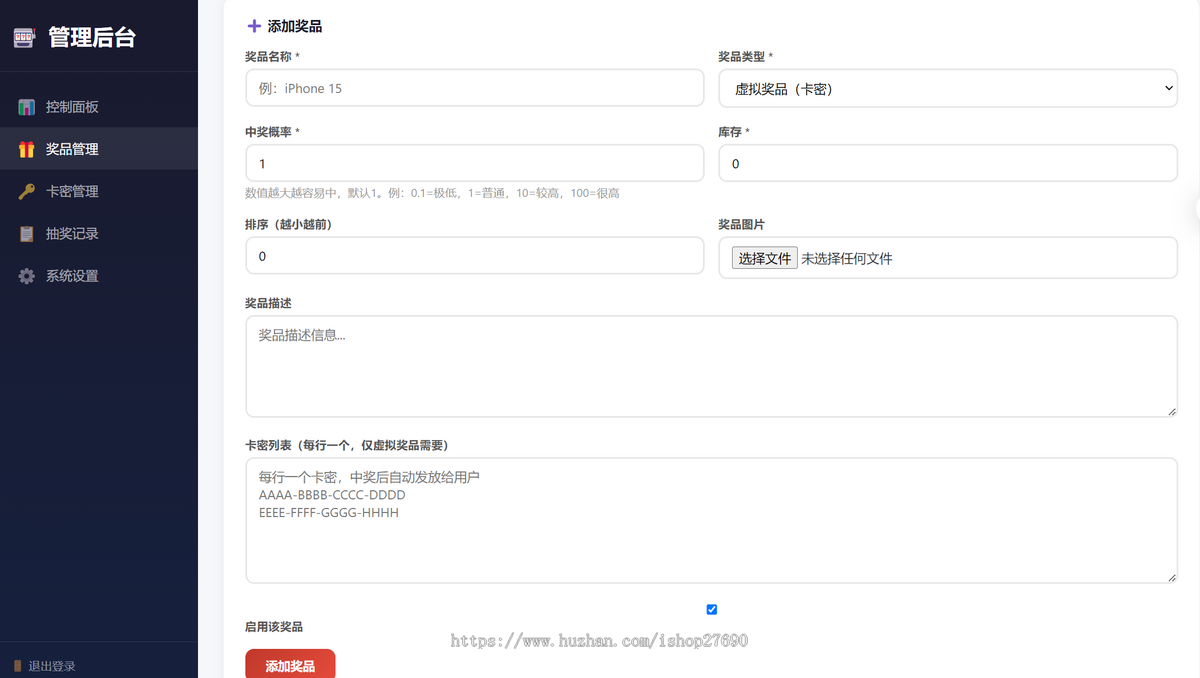Viewport: 1200px width, 678px height.
Task: Click the 启用该奖品 label
Action: tap(274, 627)
